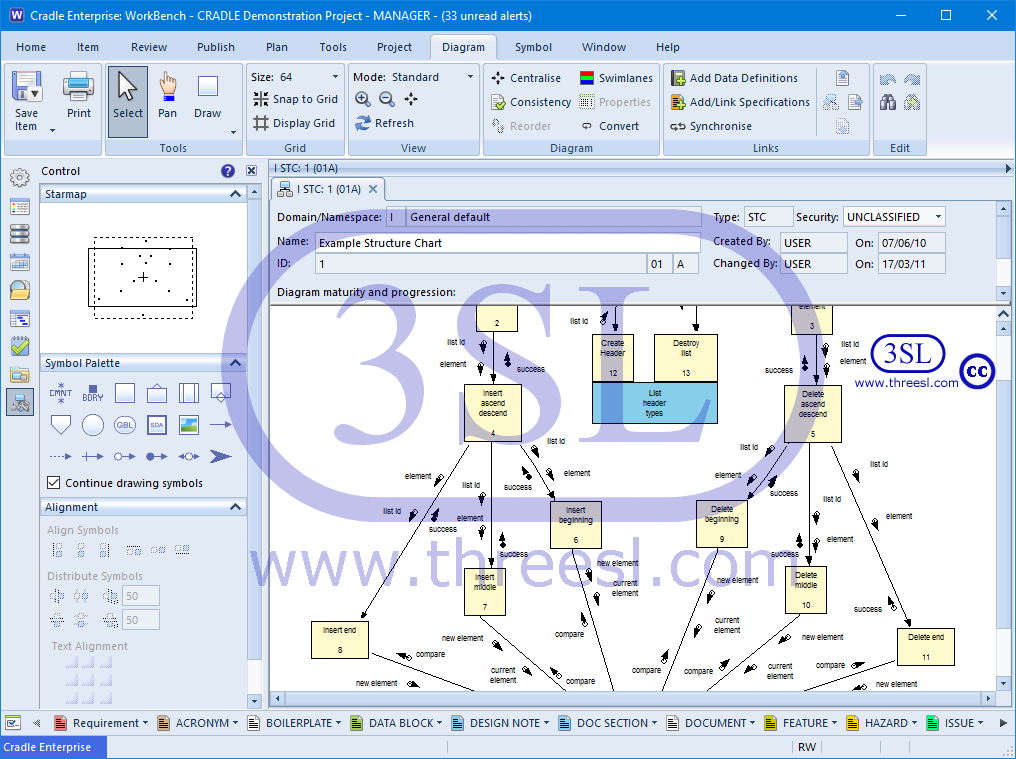This screenshot has height=759, width=1016.
Task: Open the green checkmark tasks sidebar icon
Action: 20,346
